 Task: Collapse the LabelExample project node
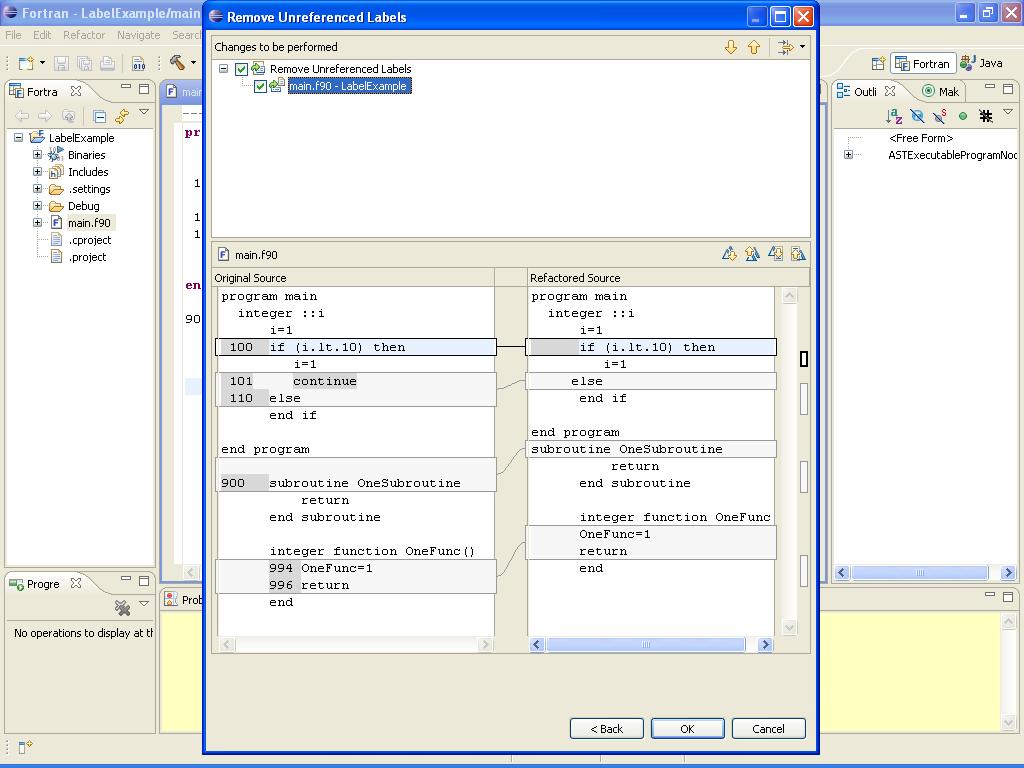[x=19, y=138]
